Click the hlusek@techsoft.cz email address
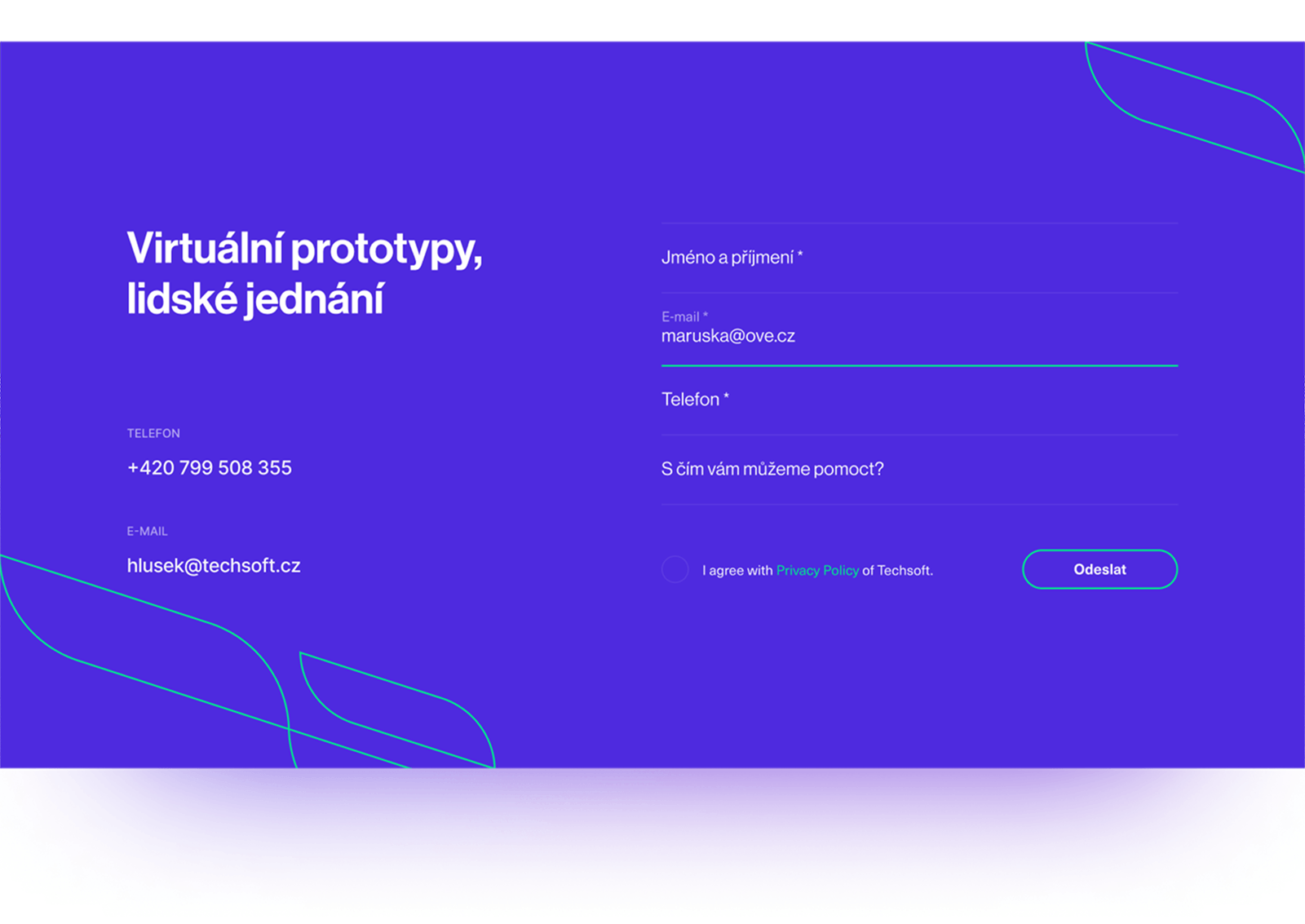The height and width of the screenshot is (924, 1305). (x=213, y=566)
